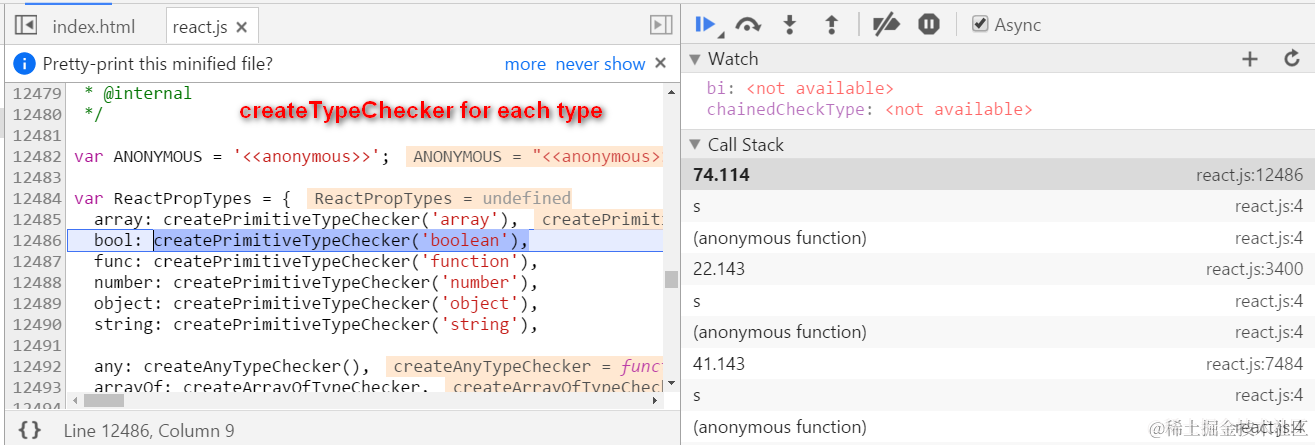The height and width of the screenshot is (445, 1315).
Task: Click the horizontal scrollbar thumb in code editor
Action: click(104, 401)
